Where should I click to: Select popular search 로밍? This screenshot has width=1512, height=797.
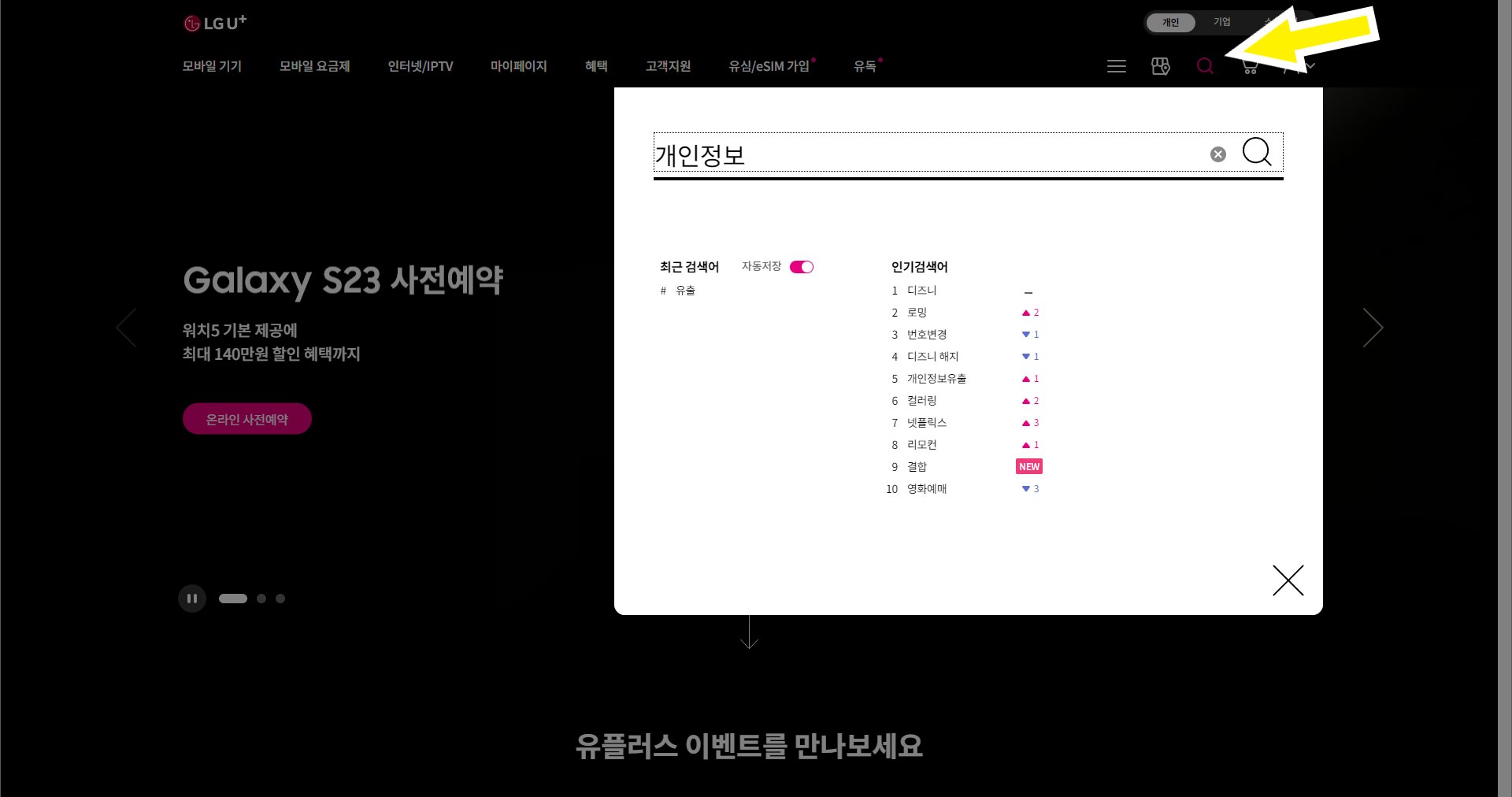point(917,313)
